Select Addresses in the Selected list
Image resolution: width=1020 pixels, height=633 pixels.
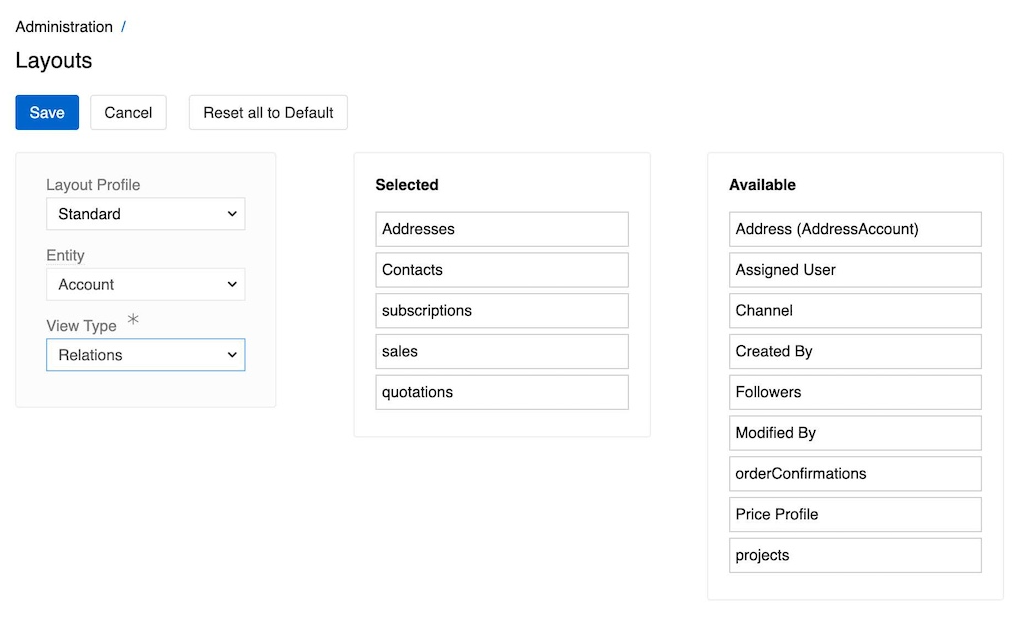[x=501, y=229]
